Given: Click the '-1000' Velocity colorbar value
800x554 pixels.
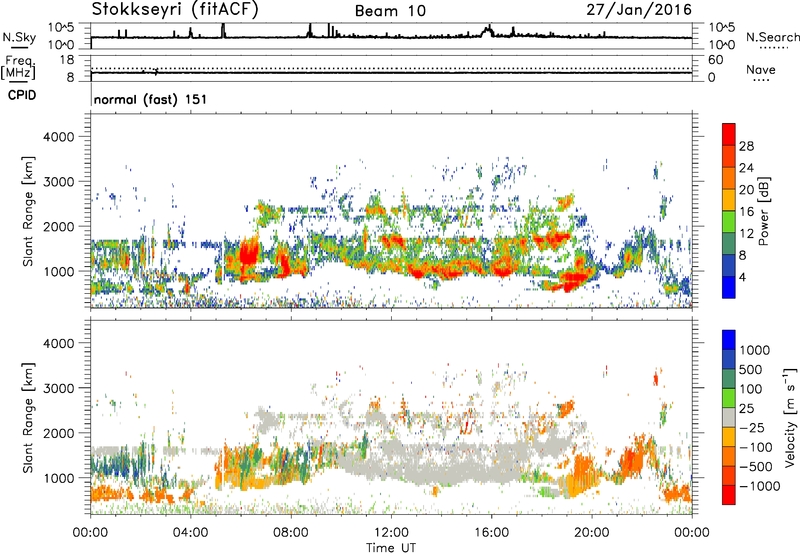Looking at the screenshot, I should pos(759,486).
